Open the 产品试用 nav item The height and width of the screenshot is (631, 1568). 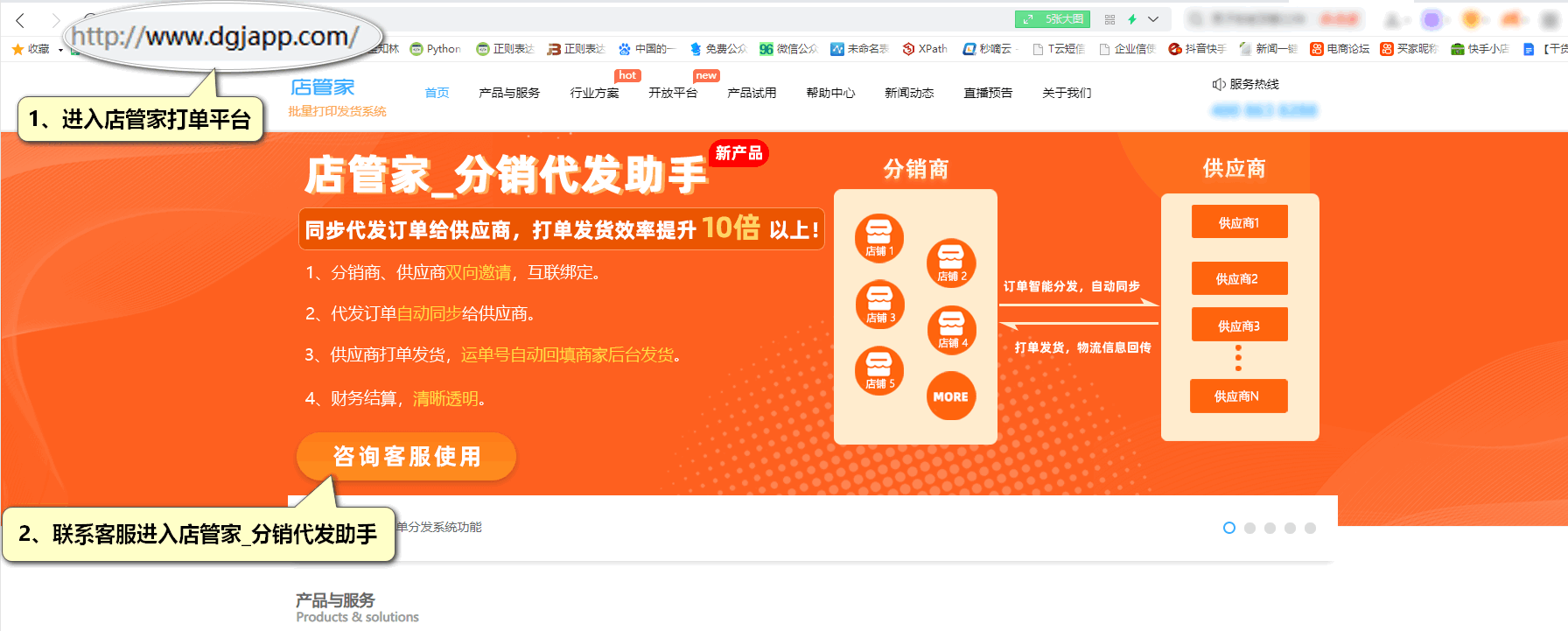(x=752, y=93)
